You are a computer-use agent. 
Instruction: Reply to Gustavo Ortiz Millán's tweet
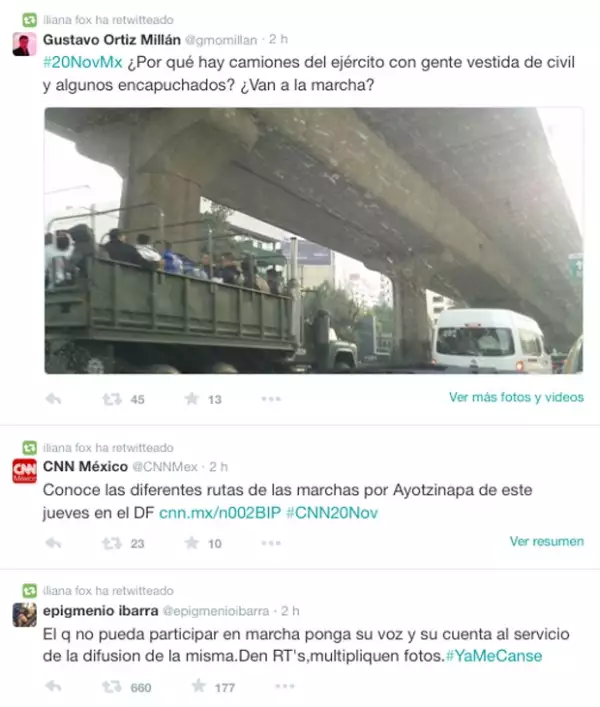[x=54, y=399]
